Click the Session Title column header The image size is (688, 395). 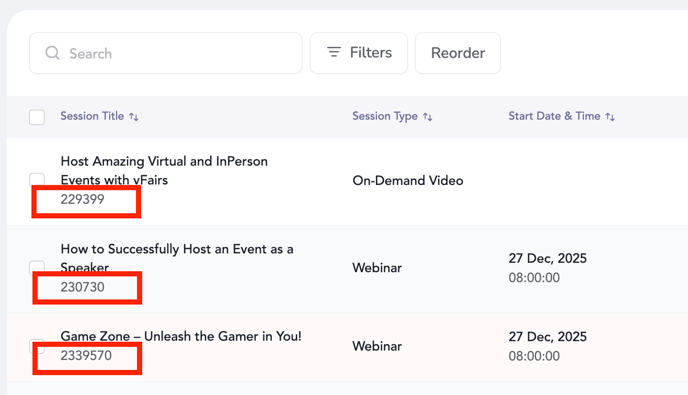(x=92, y=116)
